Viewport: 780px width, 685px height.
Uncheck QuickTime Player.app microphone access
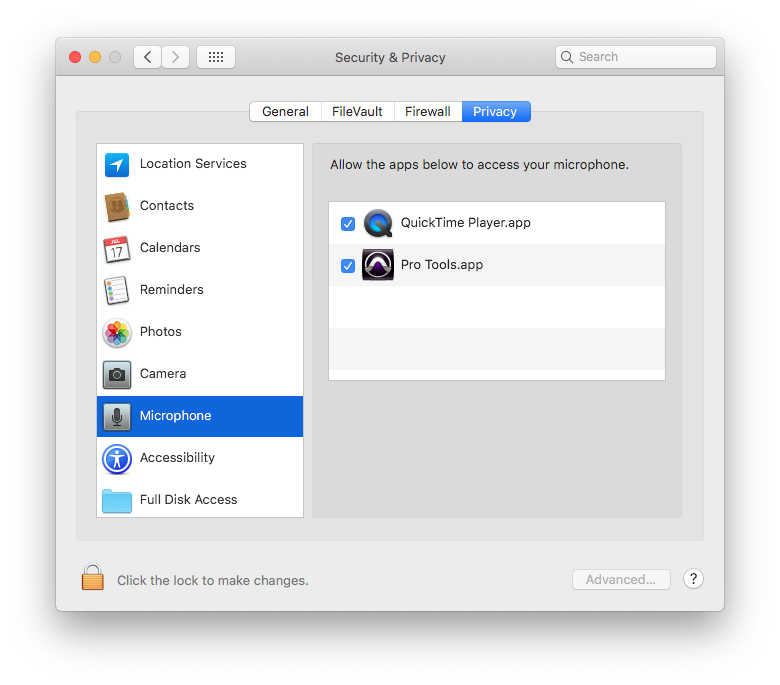[348, 224]
